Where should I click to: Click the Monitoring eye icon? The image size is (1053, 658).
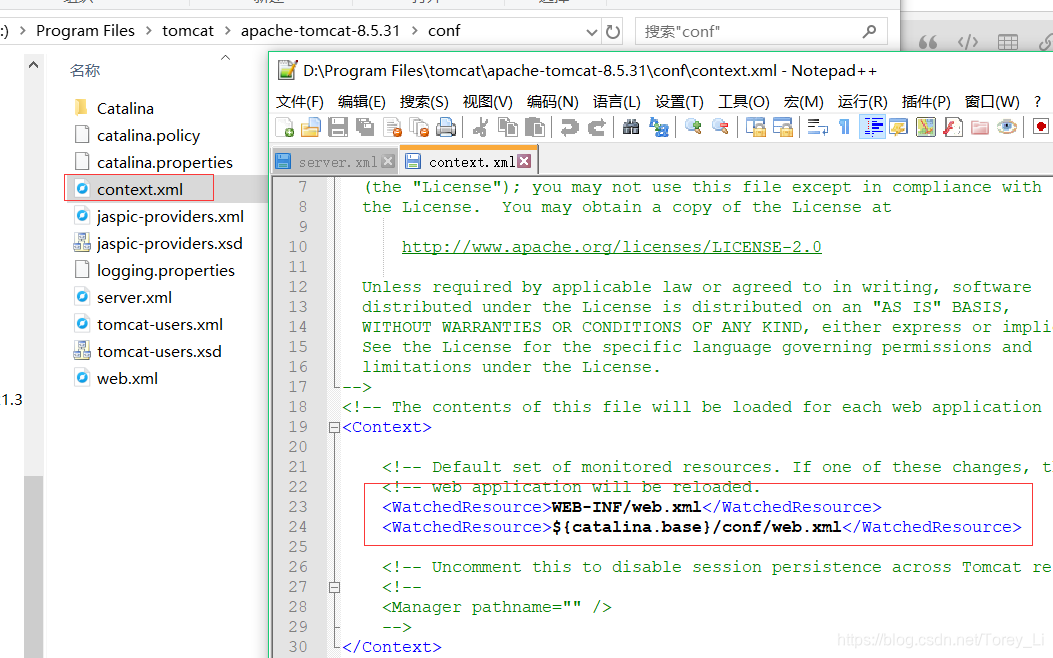[x=1007, y=127]
